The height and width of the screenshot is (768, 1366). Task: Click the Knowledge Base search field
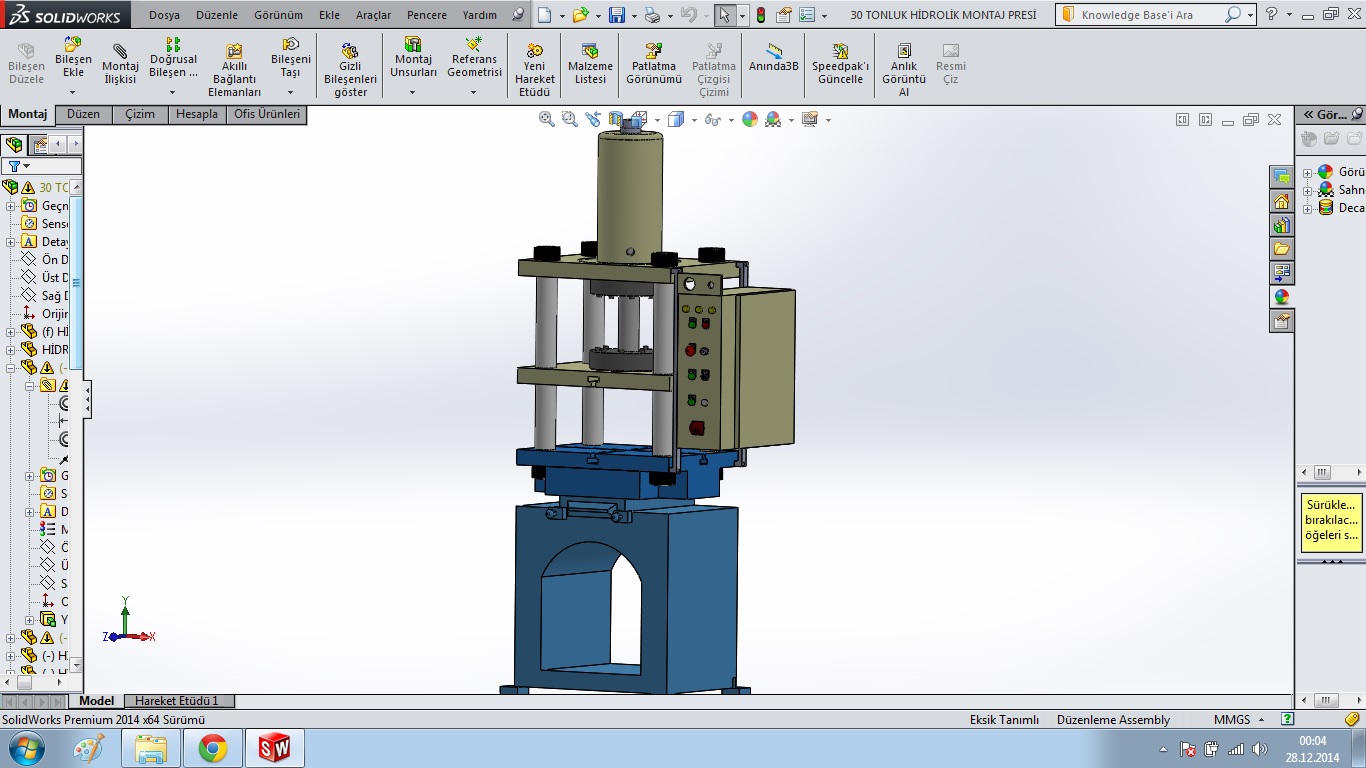coord(1150,15)
